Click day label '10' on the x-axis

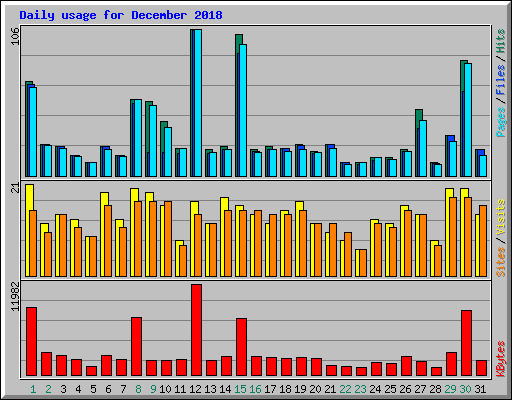click(165, 389)
